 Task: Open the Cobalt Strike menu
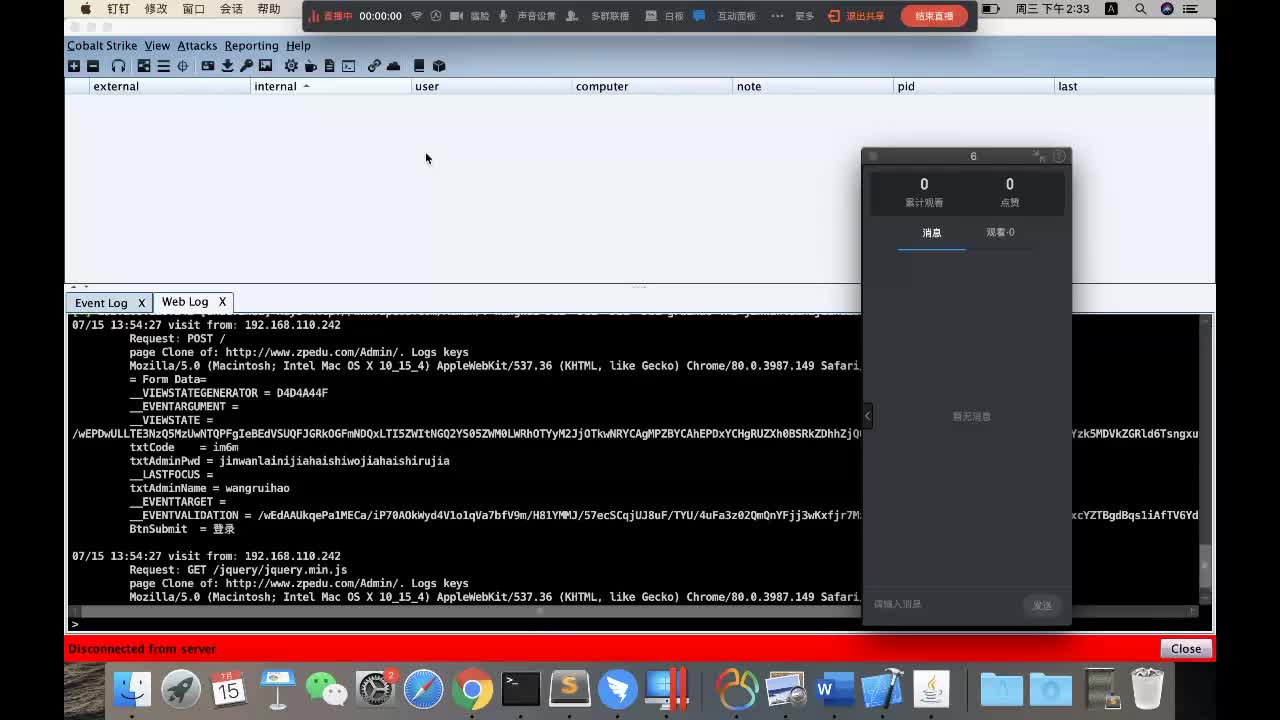[102, 45]
